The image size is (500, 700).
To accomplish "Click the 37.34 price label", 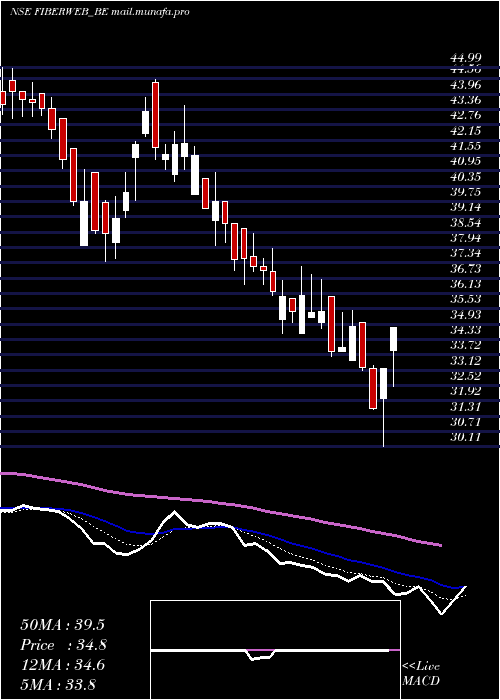I will pos(466,254).
